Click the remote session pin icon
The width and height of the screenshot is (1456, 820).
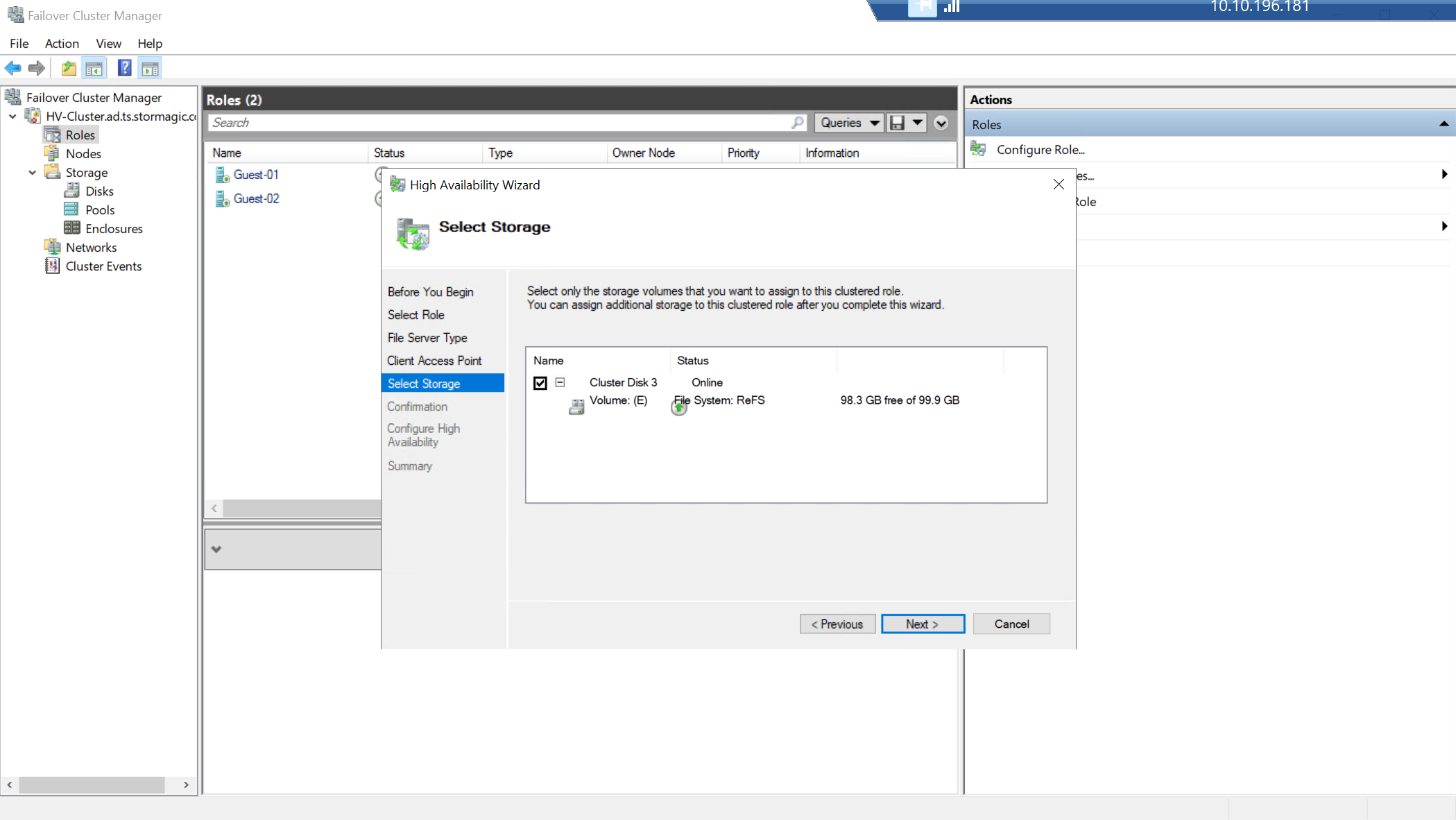point(922,8)
